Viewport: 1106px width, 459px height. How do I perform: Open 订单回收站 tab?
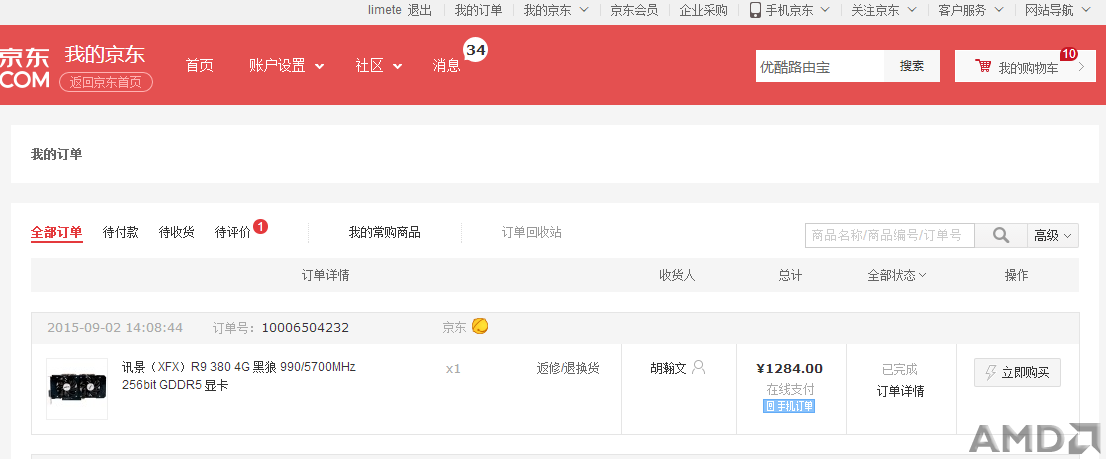click(532, 233)
